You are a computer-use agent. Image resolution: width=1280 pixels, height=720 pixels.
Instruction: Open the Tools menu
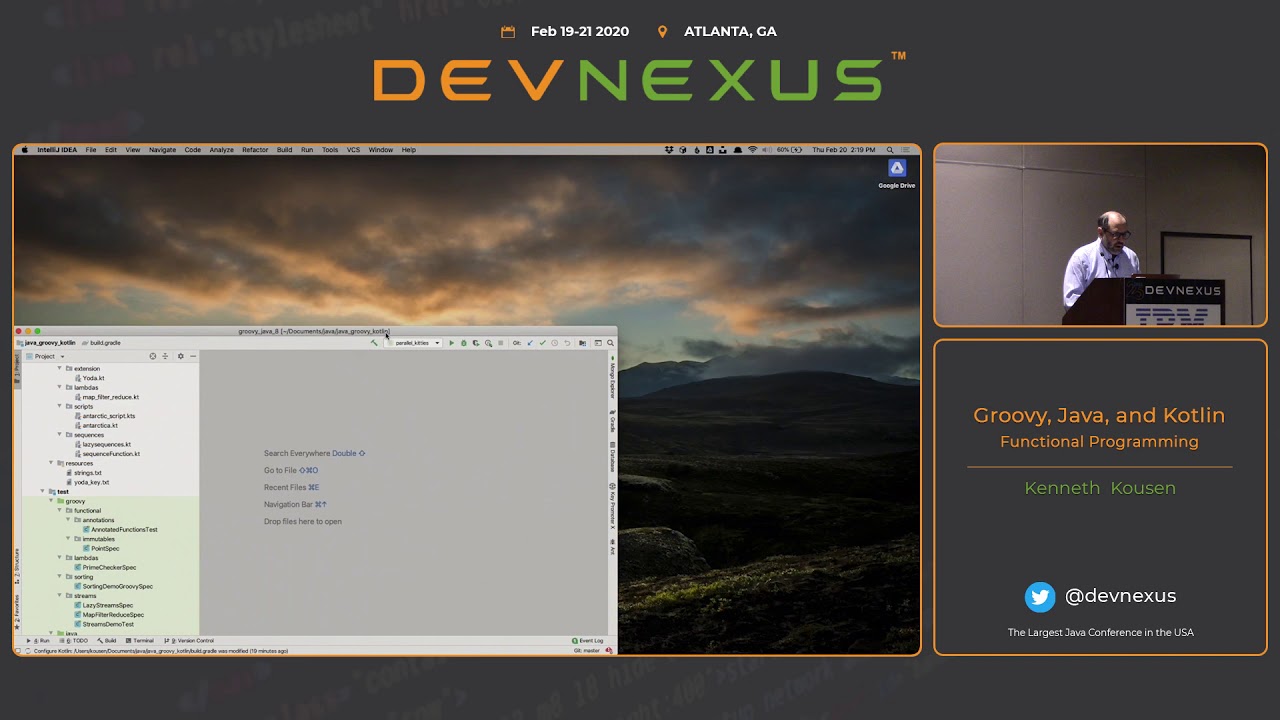click(329, 150)
